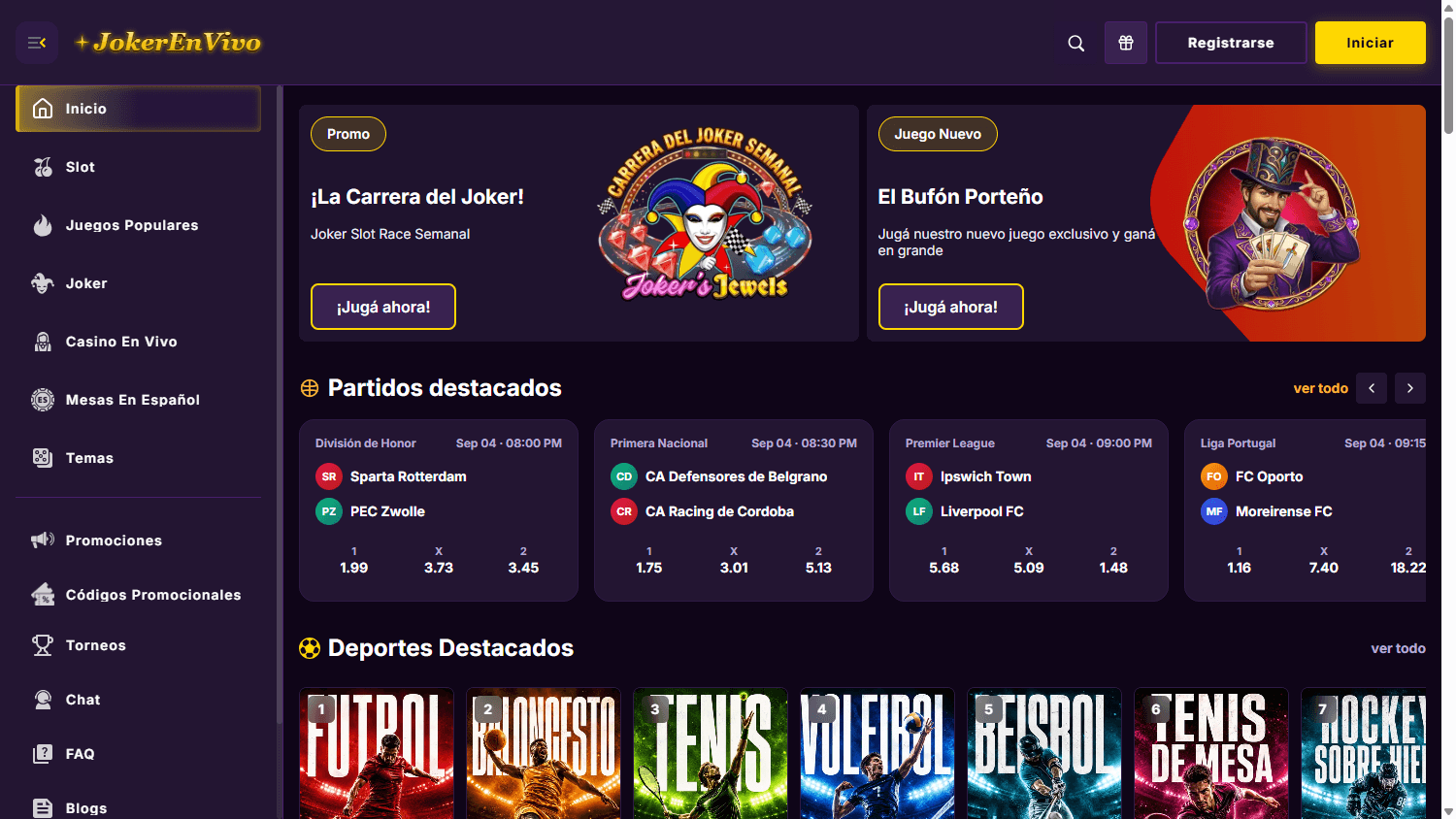Select the Inicio menu item
This screenshot has height=819, width=1456.
coord(138,109)
